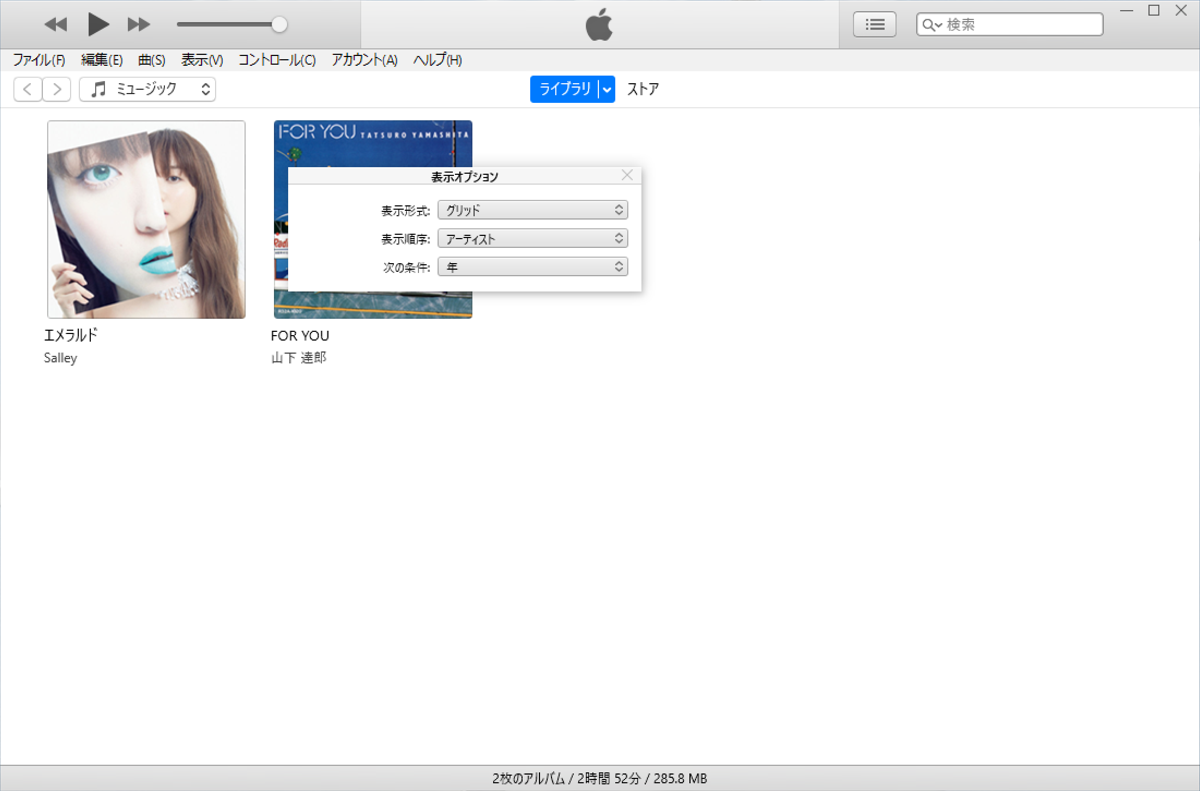Screen dimensions: 1200x791
Task: Click the volume slider knob
Action: 280,24
